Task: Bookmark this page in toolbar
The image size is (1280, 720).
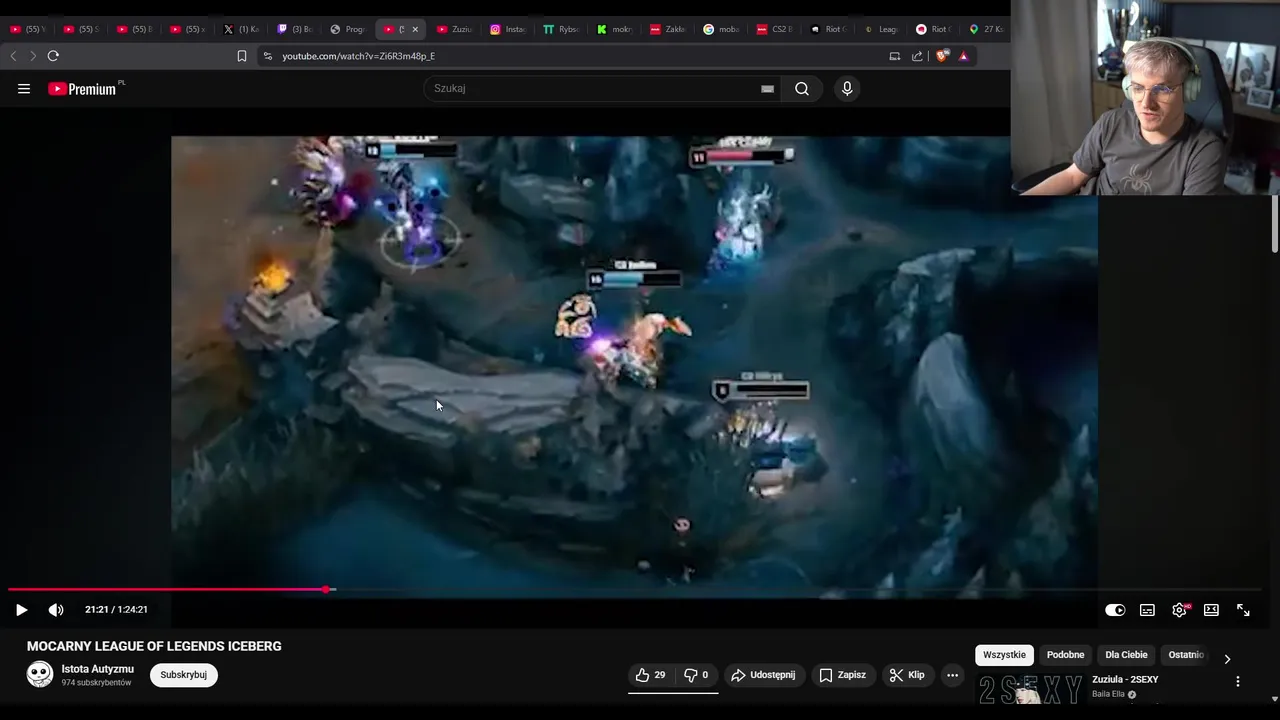Action: [241, 56]
